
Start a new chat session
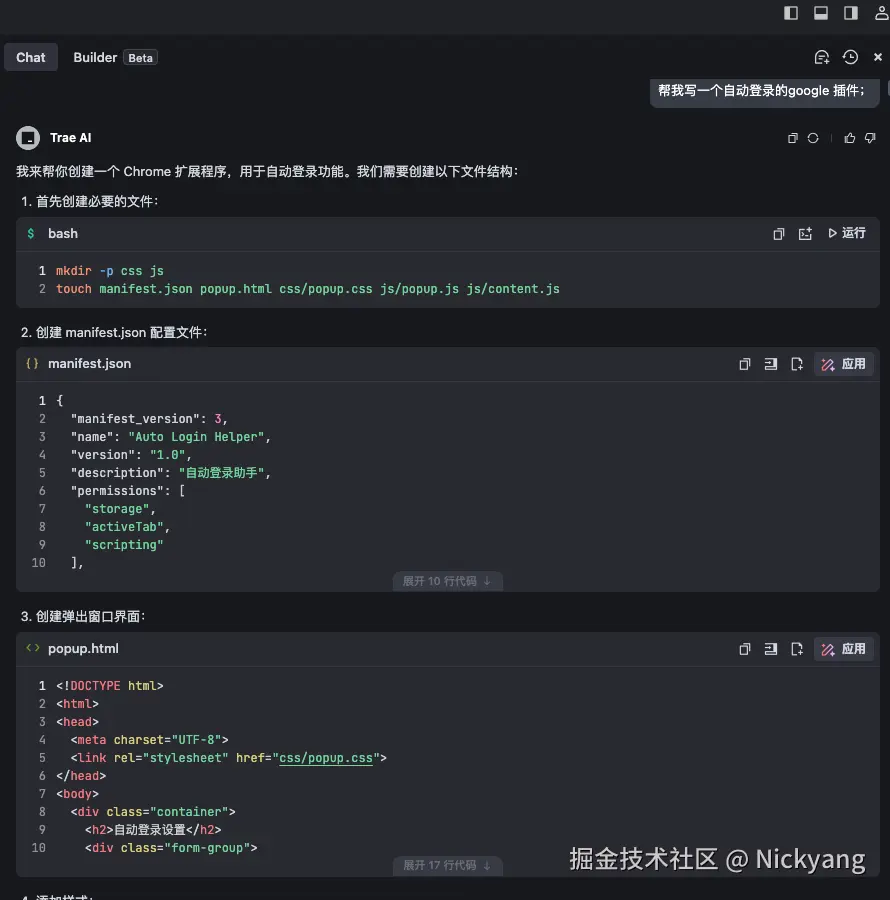pos(822,57)
